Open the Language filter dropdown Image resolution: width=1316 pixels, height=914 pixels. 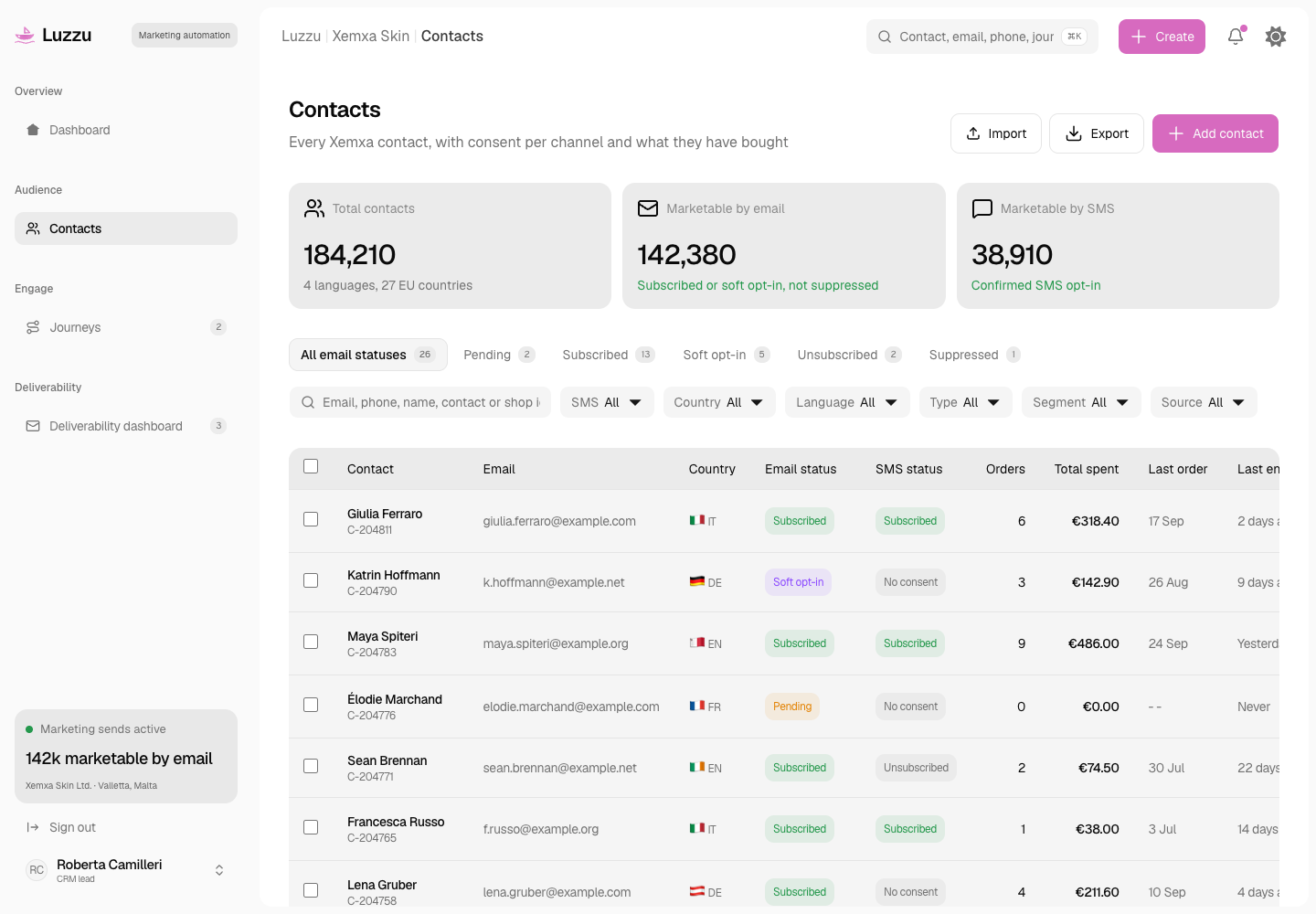pos(847,402)
